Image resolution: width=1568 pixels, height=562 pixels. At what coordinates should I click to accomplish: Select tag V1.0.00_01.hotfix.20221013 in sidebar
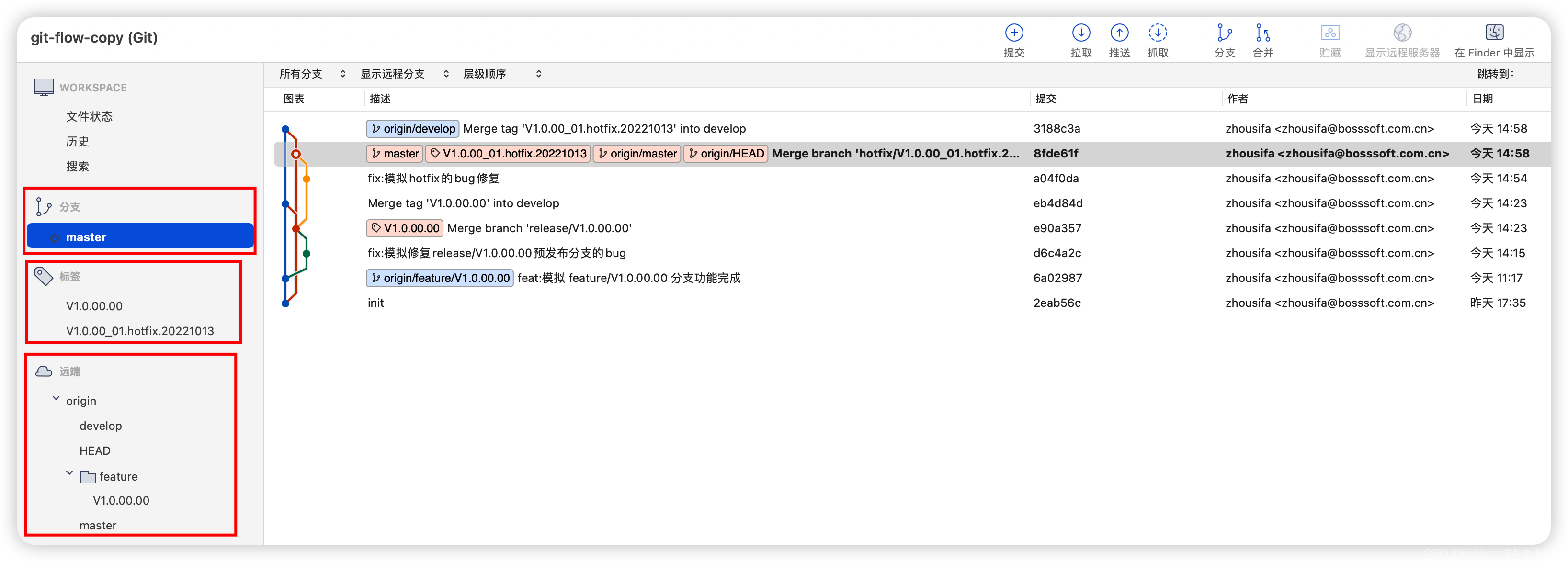coord(140,331)
